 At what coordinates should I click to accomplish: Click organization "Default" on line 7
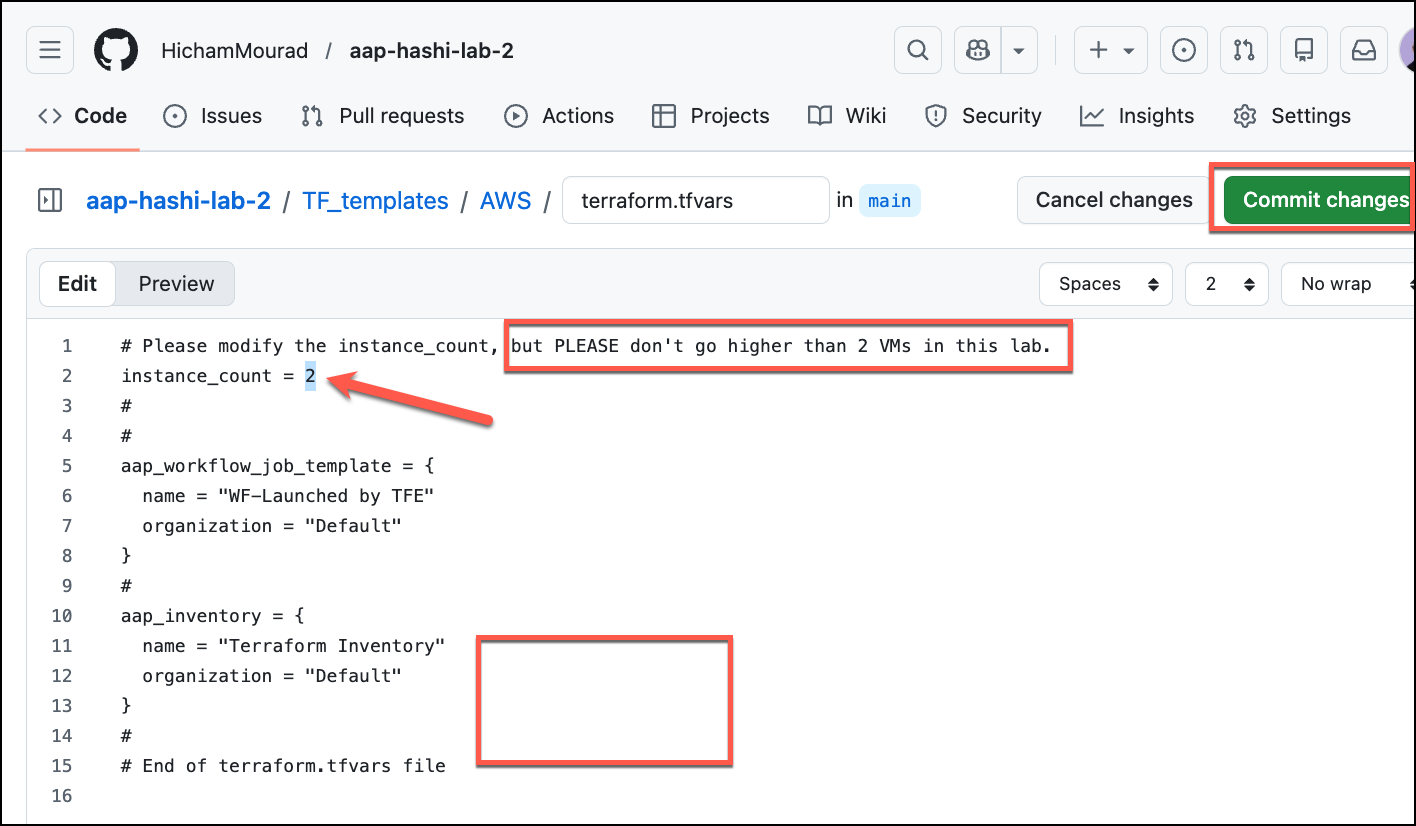[272, 526]
